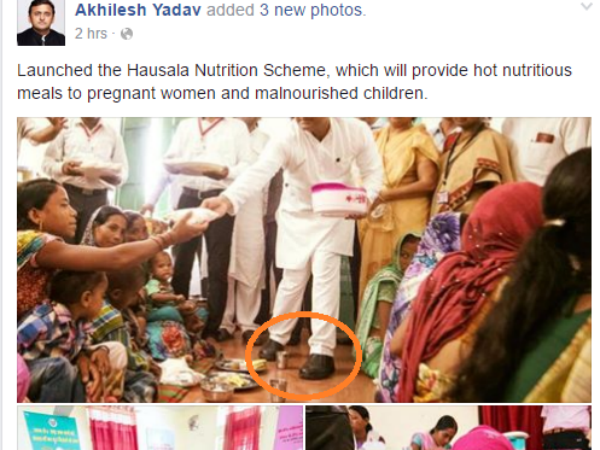
Task: Open the post options chevron
Action: (x=587, y=6)
